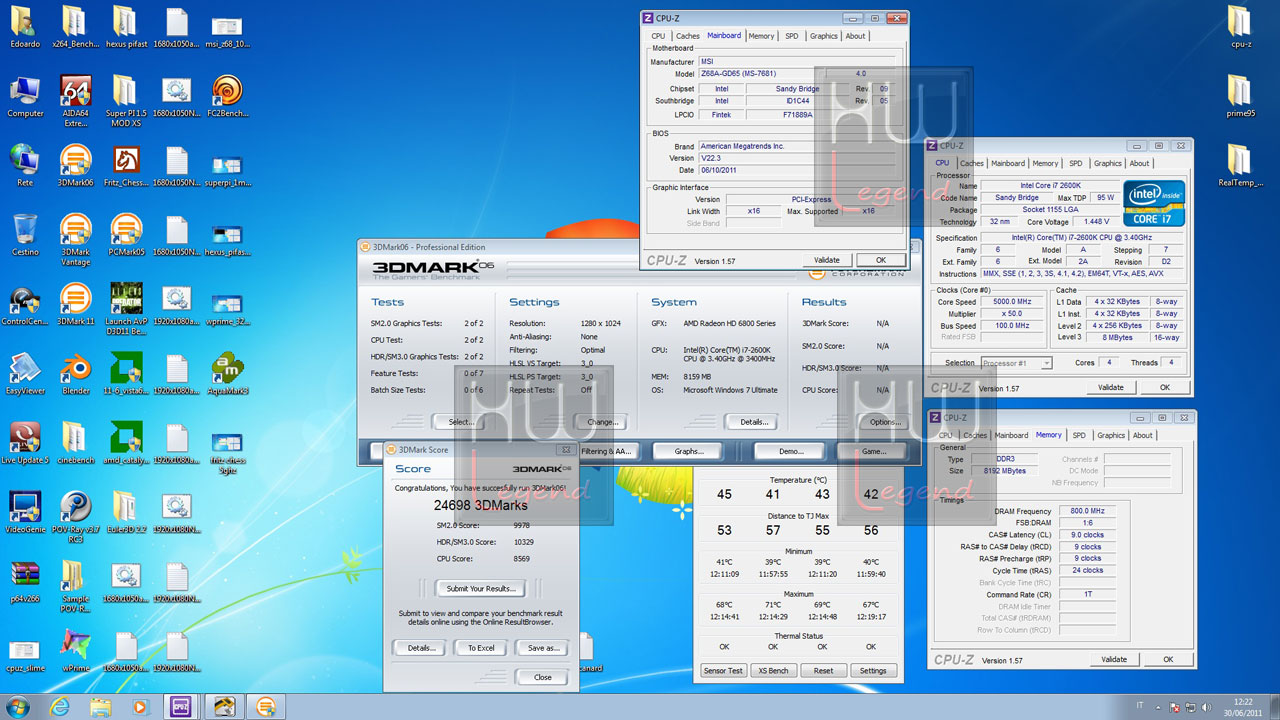
Task: Click the Game... button in 3DMark06
Action: [x=874, y=451]
